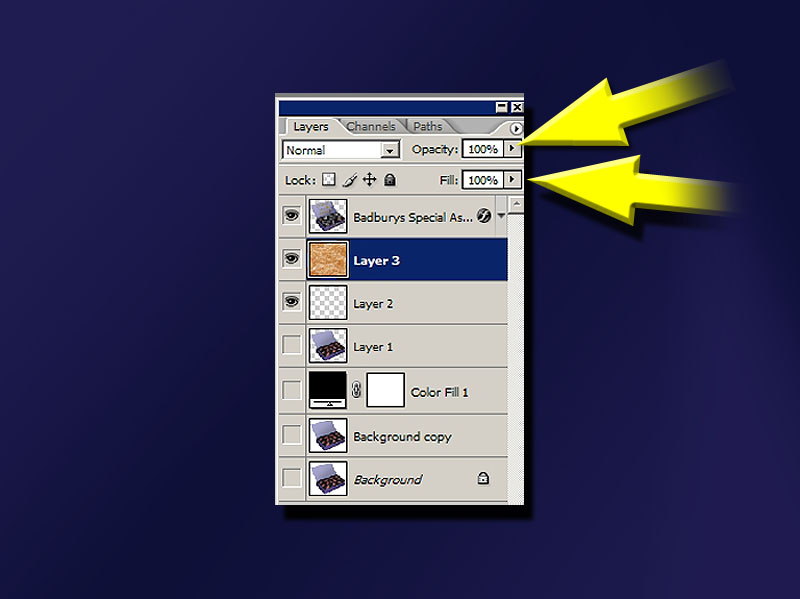The image size is (800, 599).
Task: Click the lock all padlock icon
Action: 390,180
